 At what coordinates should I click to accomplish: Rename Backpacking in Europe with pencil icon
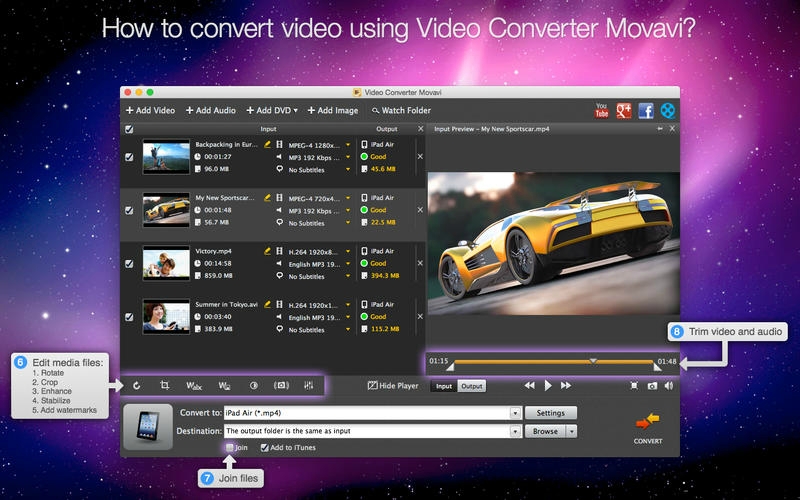coord(267,144)
